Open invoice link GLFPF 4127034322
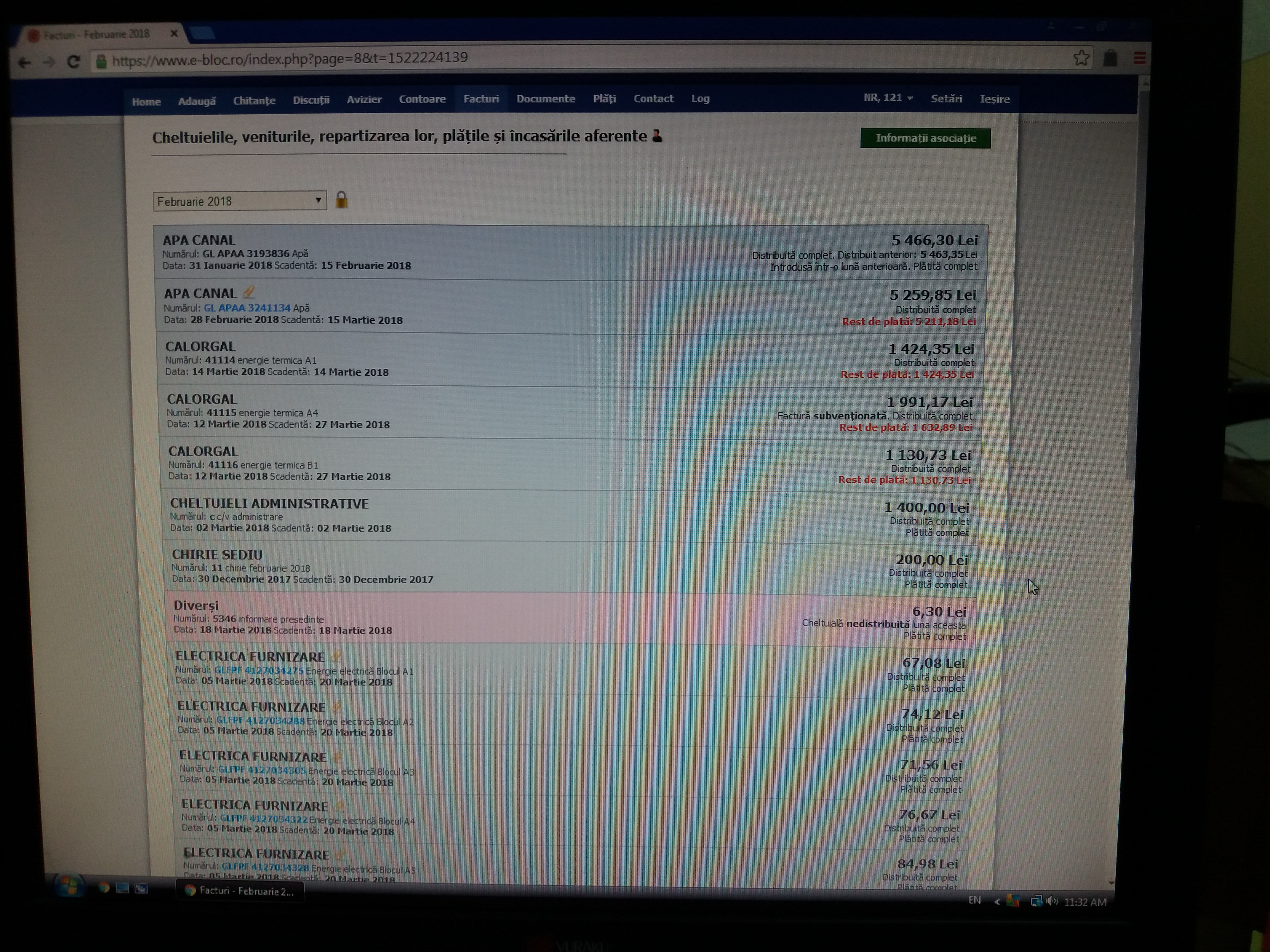Screen dimensions: 1270x952 pos(264,819)
